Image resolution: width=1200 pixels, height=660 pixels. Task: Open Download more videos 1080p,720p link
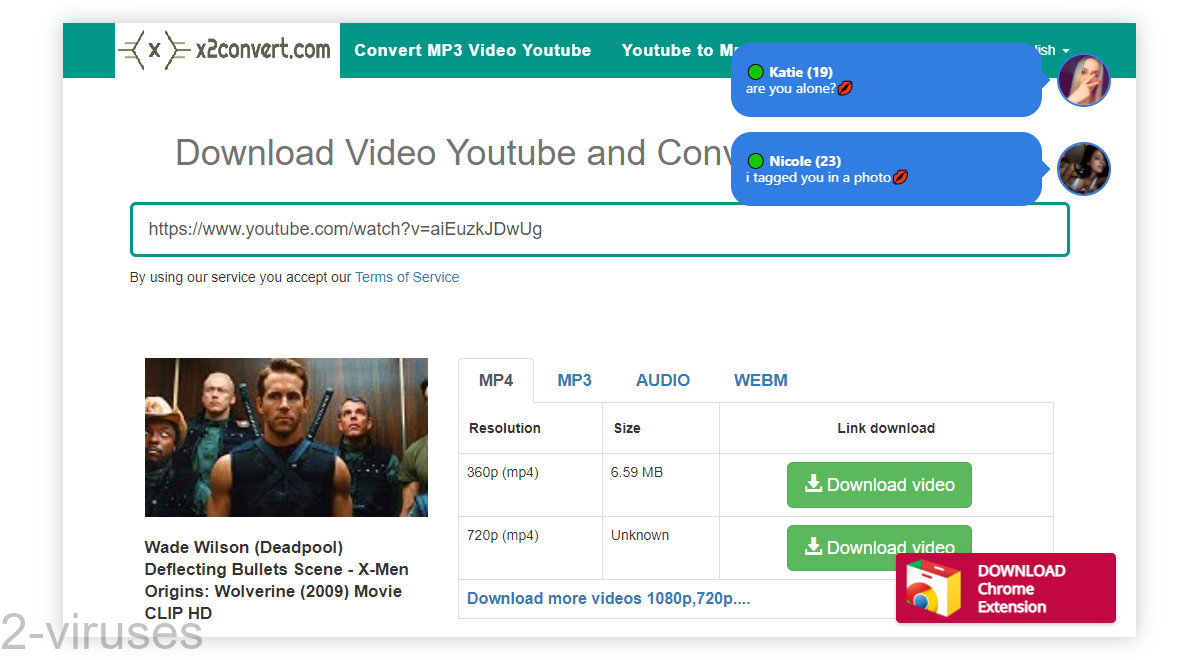click(608, 598)
